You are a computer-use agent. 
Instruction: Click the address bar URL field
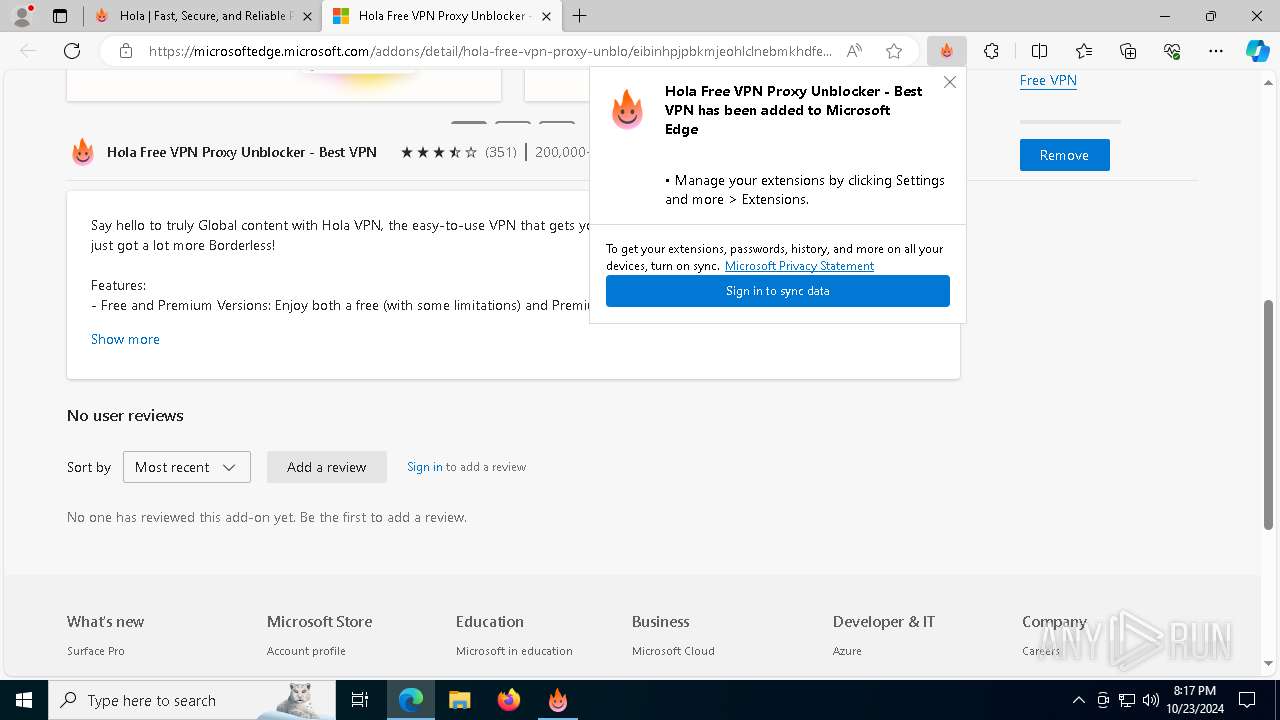click(x=490, y=51)
